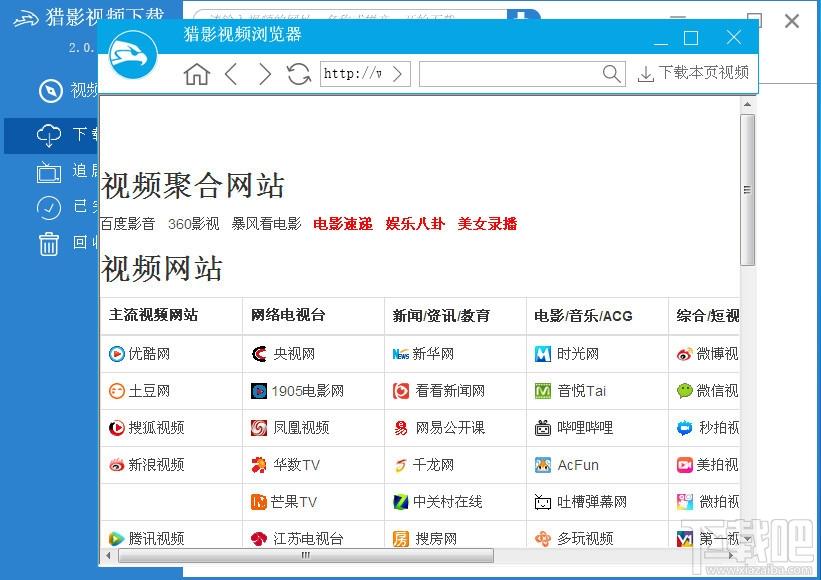Click the horizontal scrollbar right arrow

[x=731, y=555]
